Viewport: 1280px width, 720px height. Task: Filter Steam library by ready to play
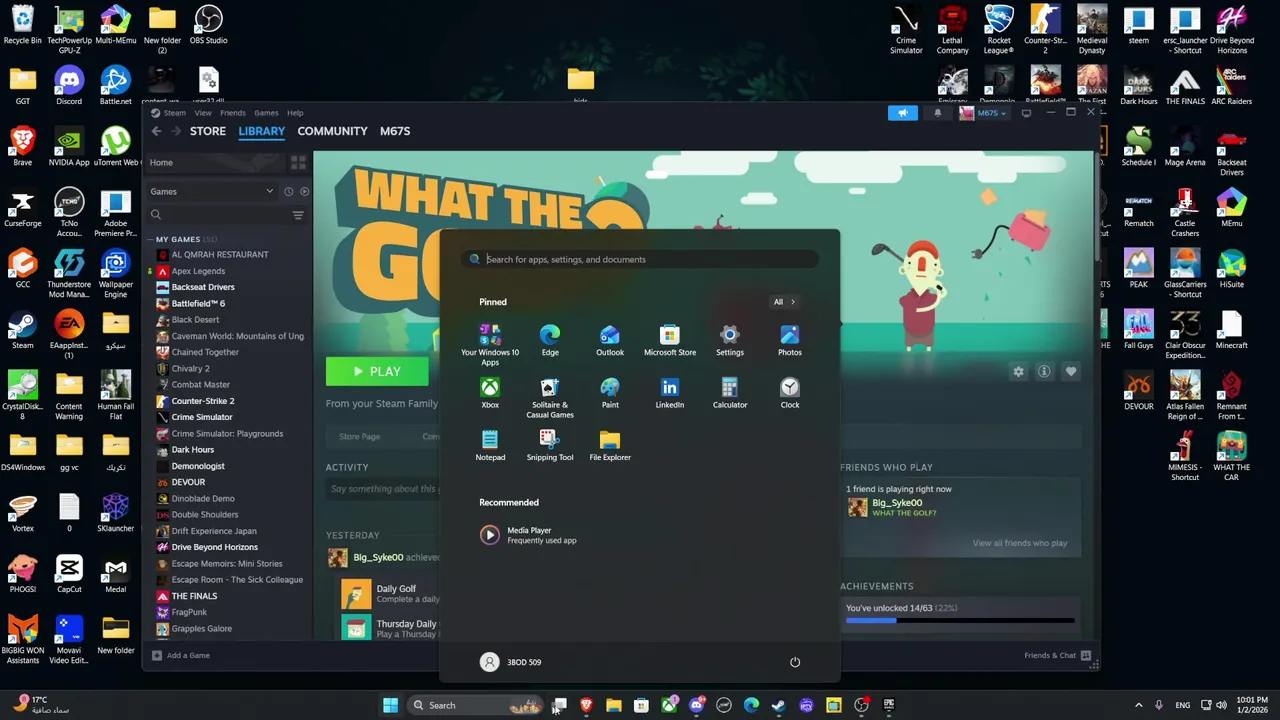tap(304, 191)
